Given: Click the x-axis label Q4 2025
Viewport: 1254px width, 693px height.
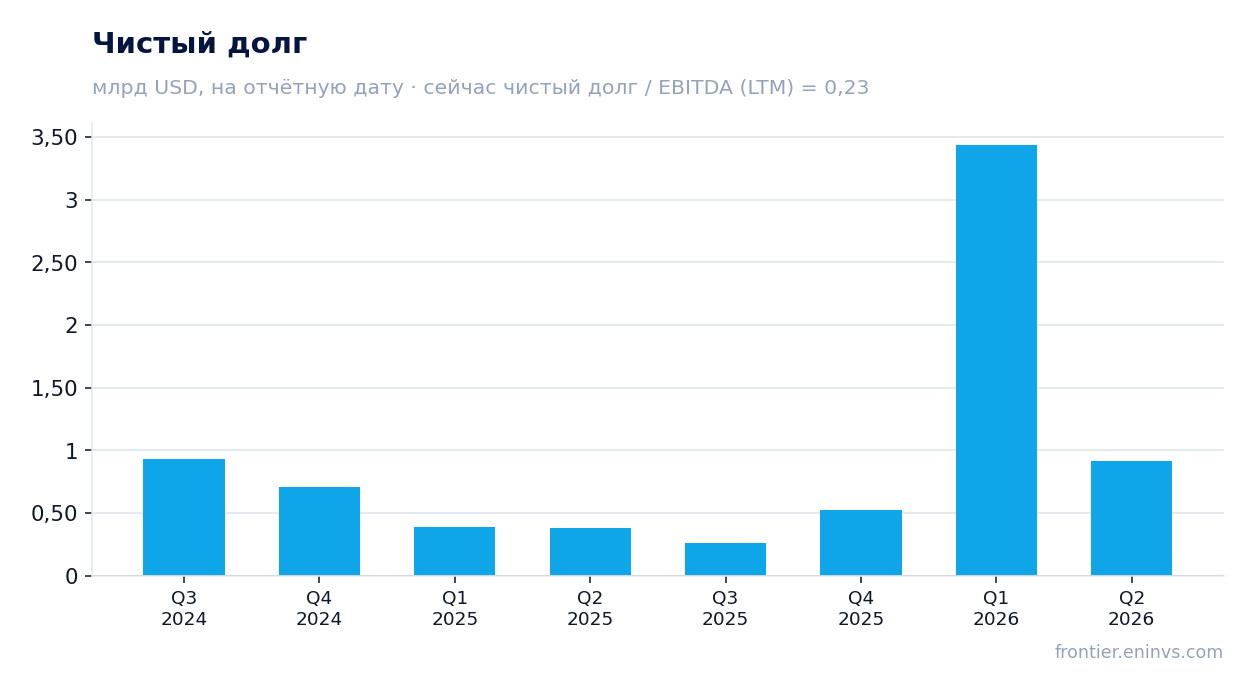Looking at the screenshot, I should [861, 609].
